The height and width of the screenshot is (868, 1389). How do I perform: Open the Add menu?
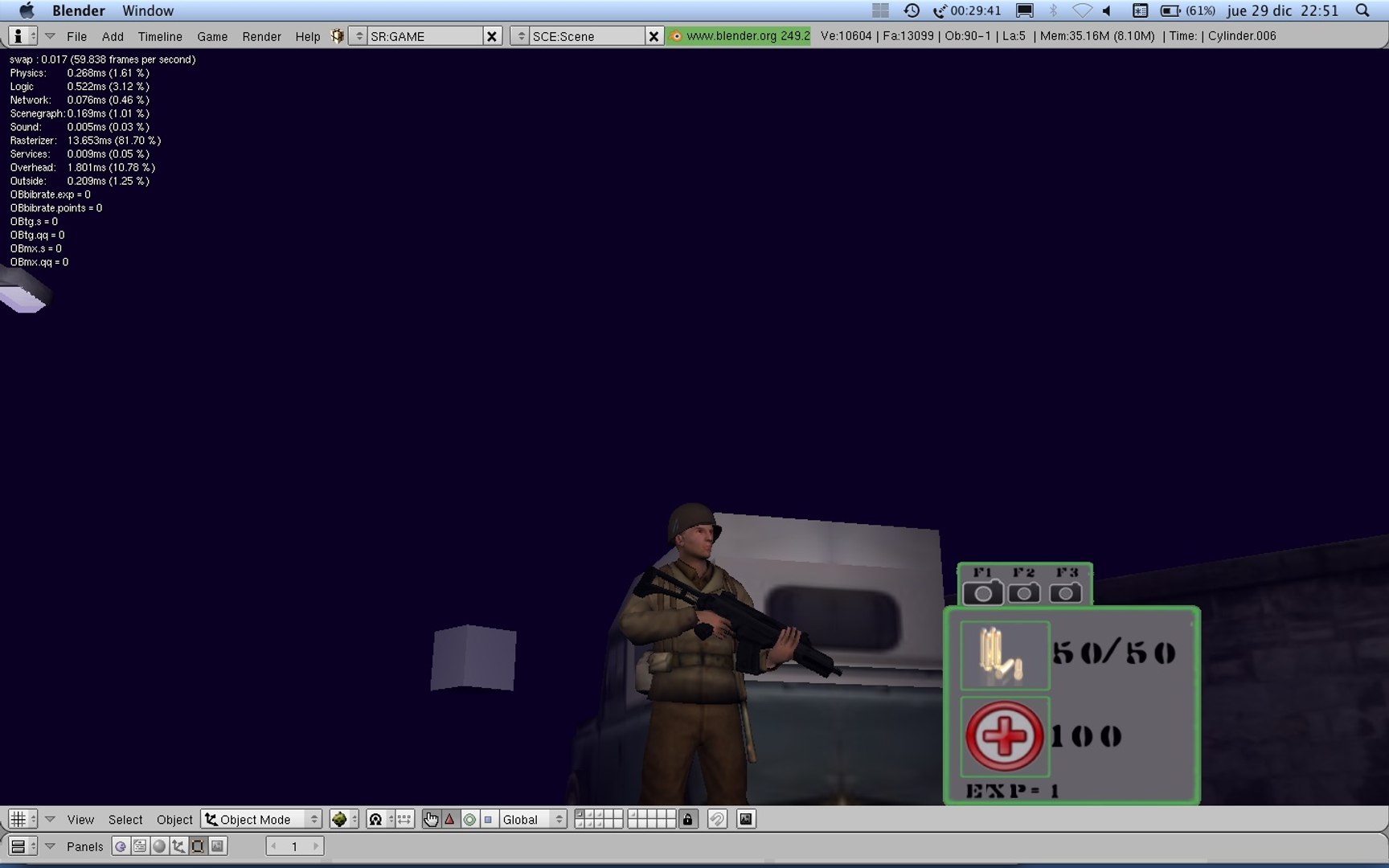pyautogui.click(x=113, y=36)
